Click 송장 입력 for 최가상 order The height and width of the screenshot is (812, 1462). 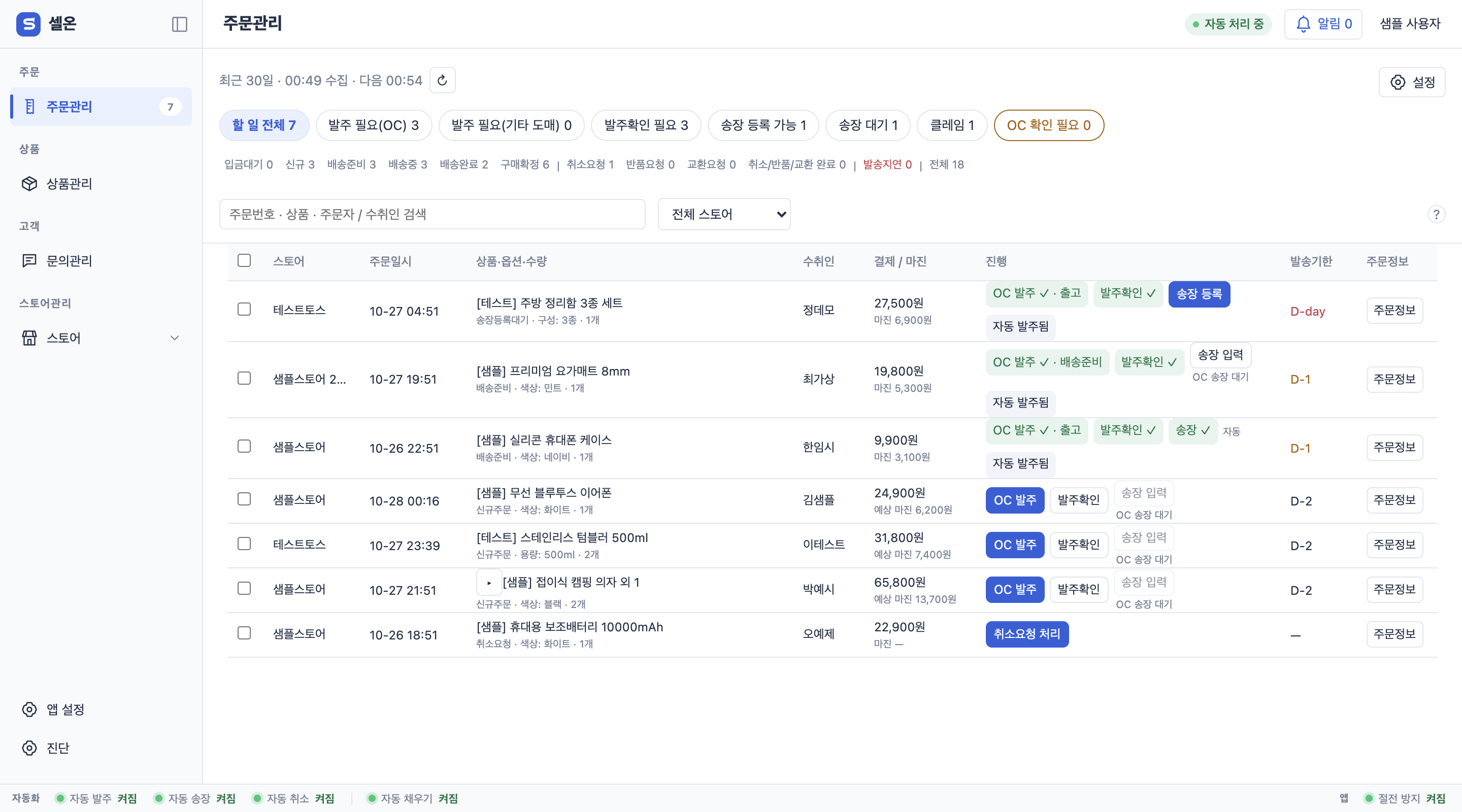tap(1220, 355)
